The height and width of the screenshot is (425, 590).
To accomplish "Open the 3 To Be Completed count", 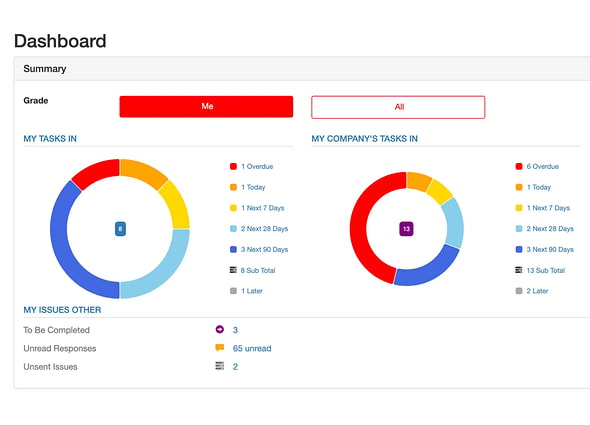I will pyautogui.click(x=235, y=330).
